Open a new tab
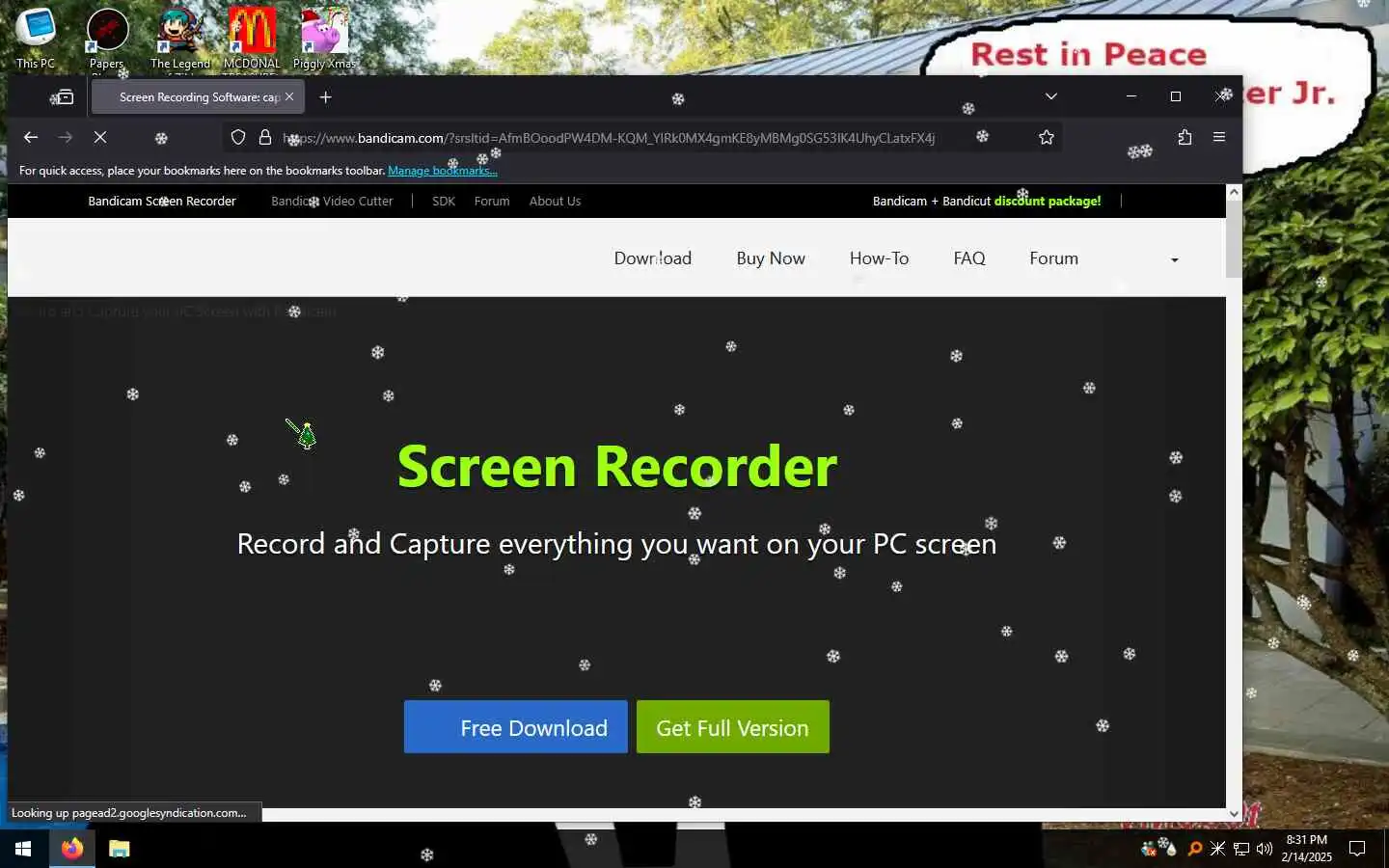This screenshot has height=868, width=1389. tap(326, 96)
